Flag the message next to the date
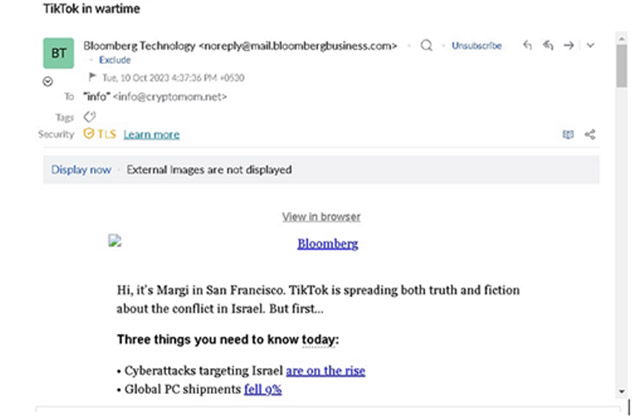 point(93,77)
